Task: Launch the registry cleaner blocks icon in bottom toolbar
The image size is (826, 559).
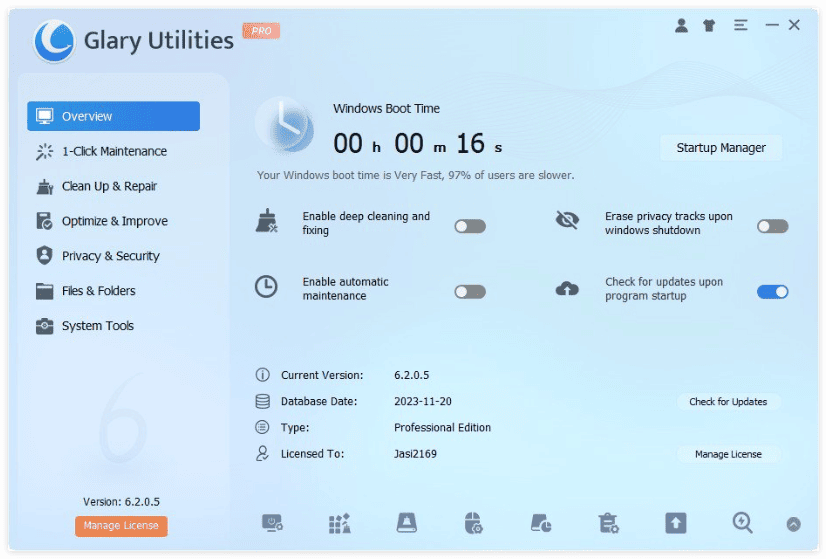Action: [x=340, y=523]
